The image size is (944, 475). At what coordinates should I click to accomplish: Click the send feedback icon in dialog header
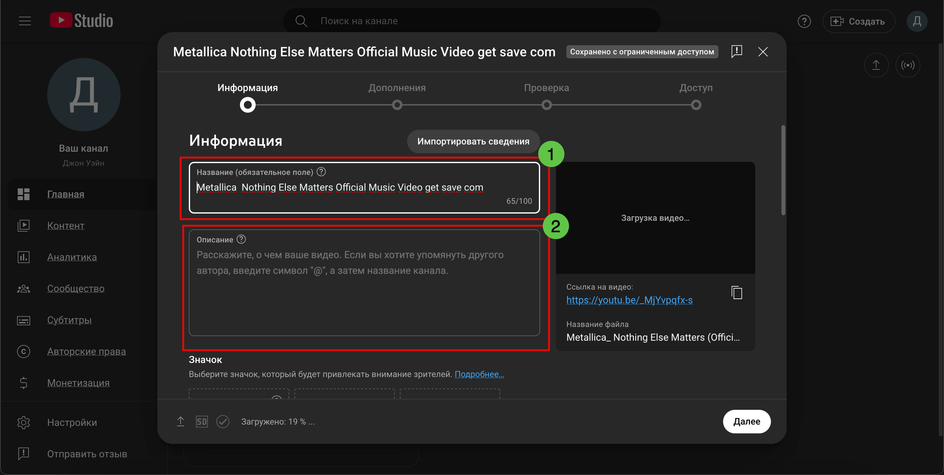[x=736, y=52]
